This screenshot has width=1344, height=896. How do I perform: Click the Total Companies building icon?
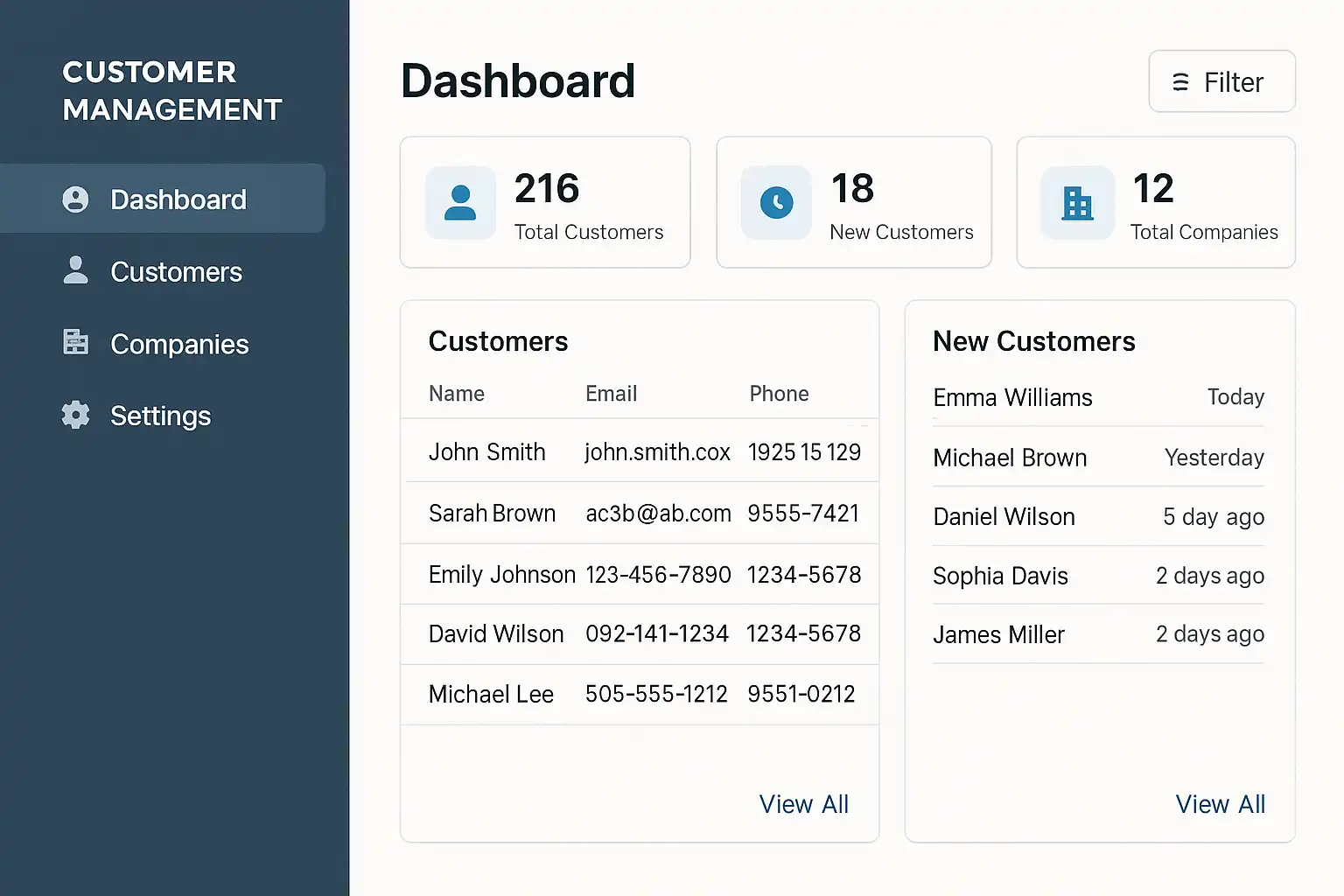point(1077,203)
